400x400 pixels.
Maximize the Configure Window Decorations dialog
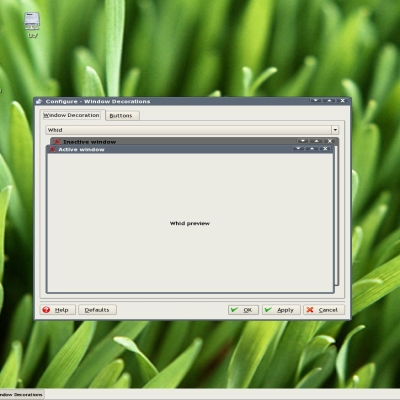tap(329, 101)
